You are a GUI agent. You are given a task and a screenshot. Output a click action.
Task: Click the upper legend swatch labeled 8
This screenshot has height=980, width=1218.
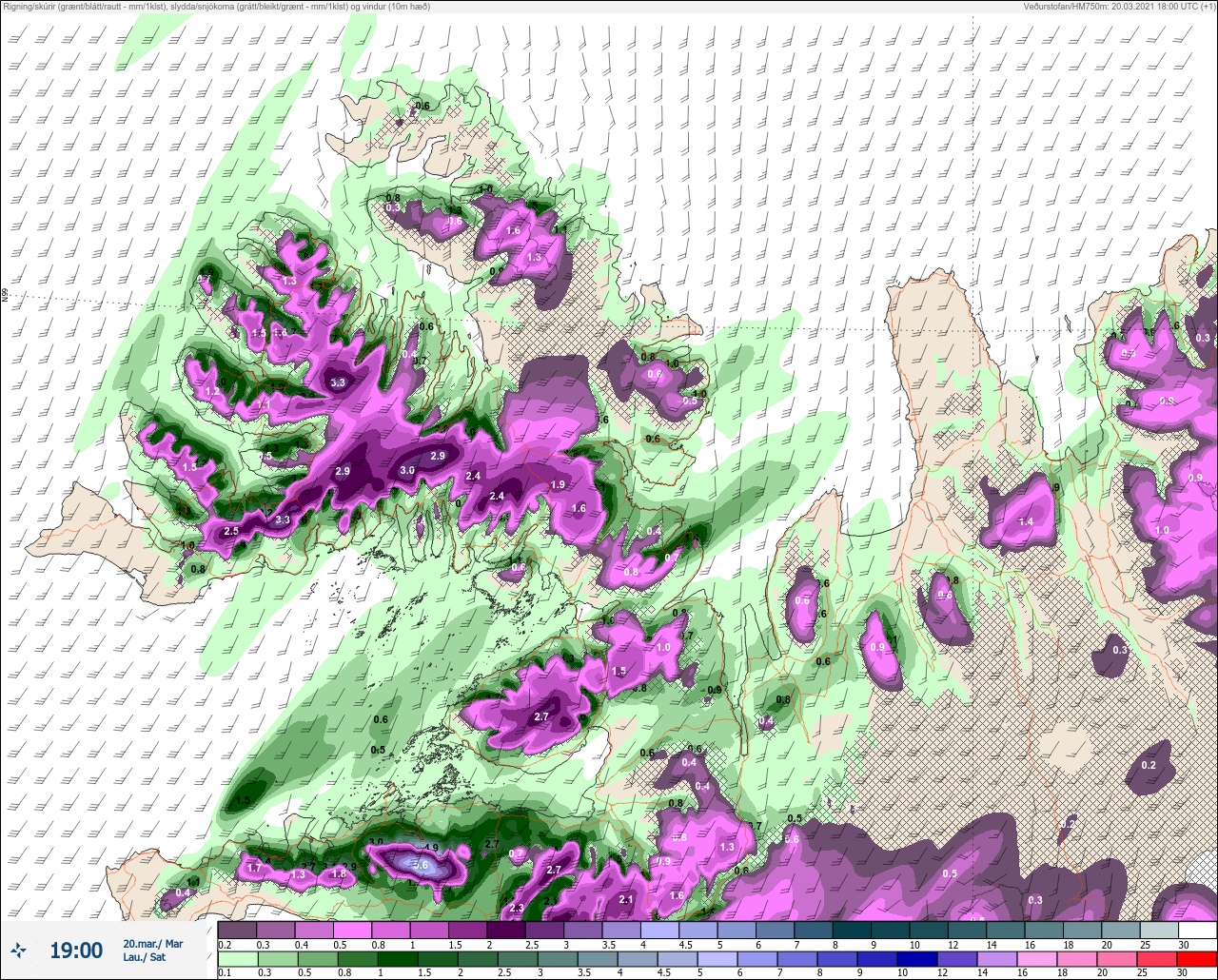tap(852, 930)
